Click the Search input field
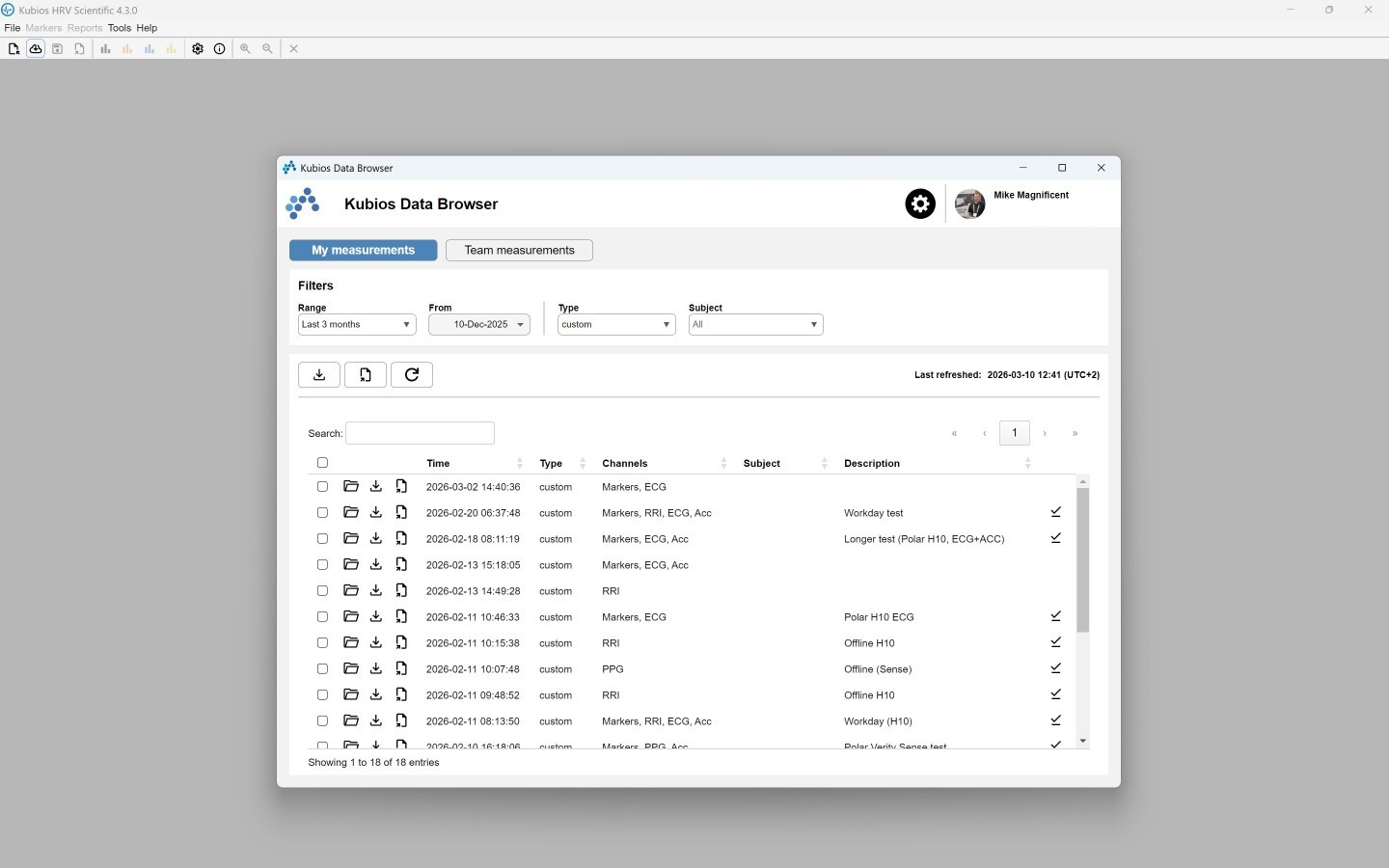Viewport: 1389px width, 868px height. pyautogui.click(x=421, y=434)
